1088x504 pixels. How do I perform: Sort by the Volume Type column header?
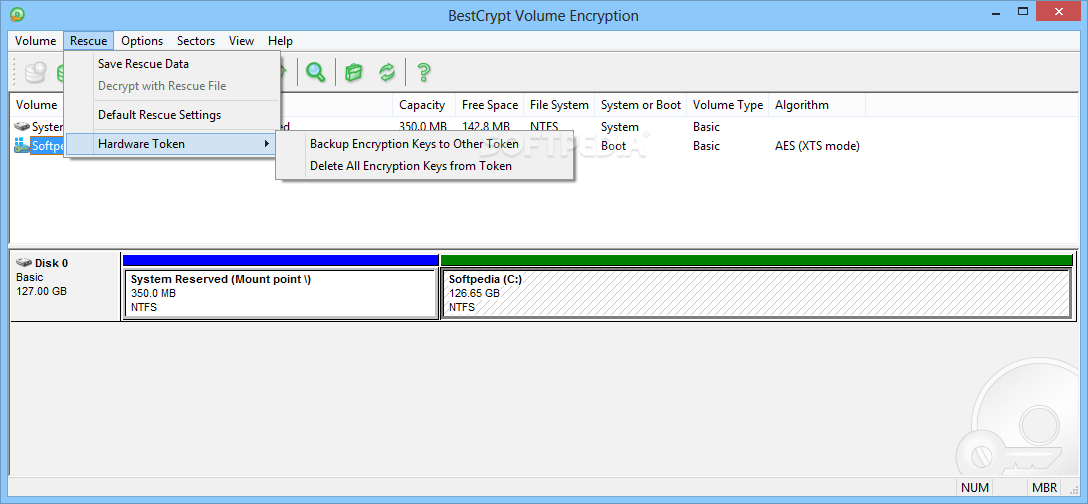[728, 105]
